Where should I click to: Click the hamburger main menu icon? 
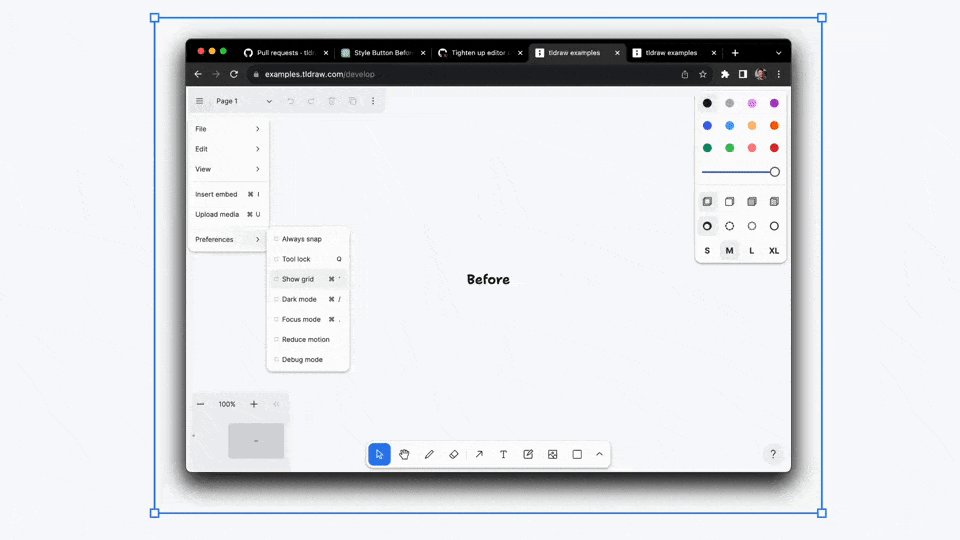(x=200, y=101)
